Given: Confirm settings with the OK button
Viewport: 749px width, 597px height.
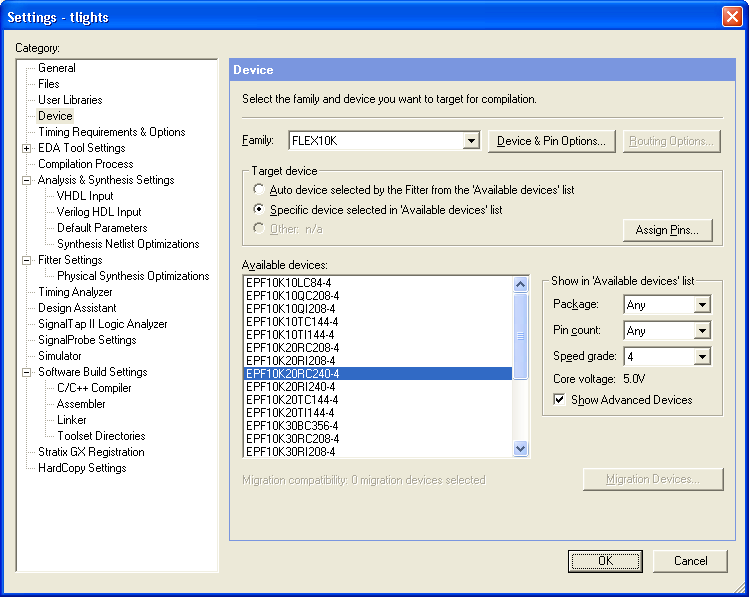Looking at the screenshot, I should pyautogui.click(x=605, y=561).
